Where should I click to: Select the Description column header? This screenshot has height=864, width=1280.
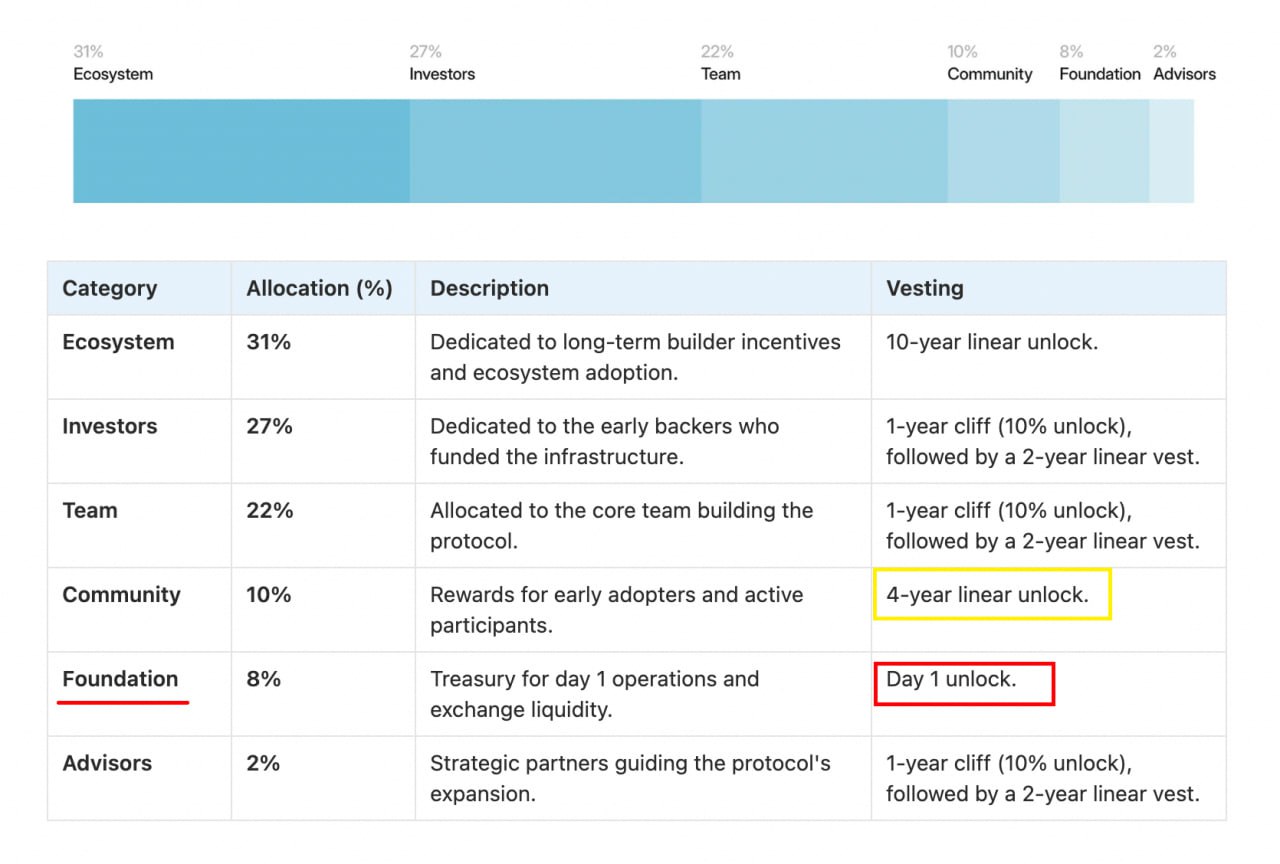pos(489,288)
